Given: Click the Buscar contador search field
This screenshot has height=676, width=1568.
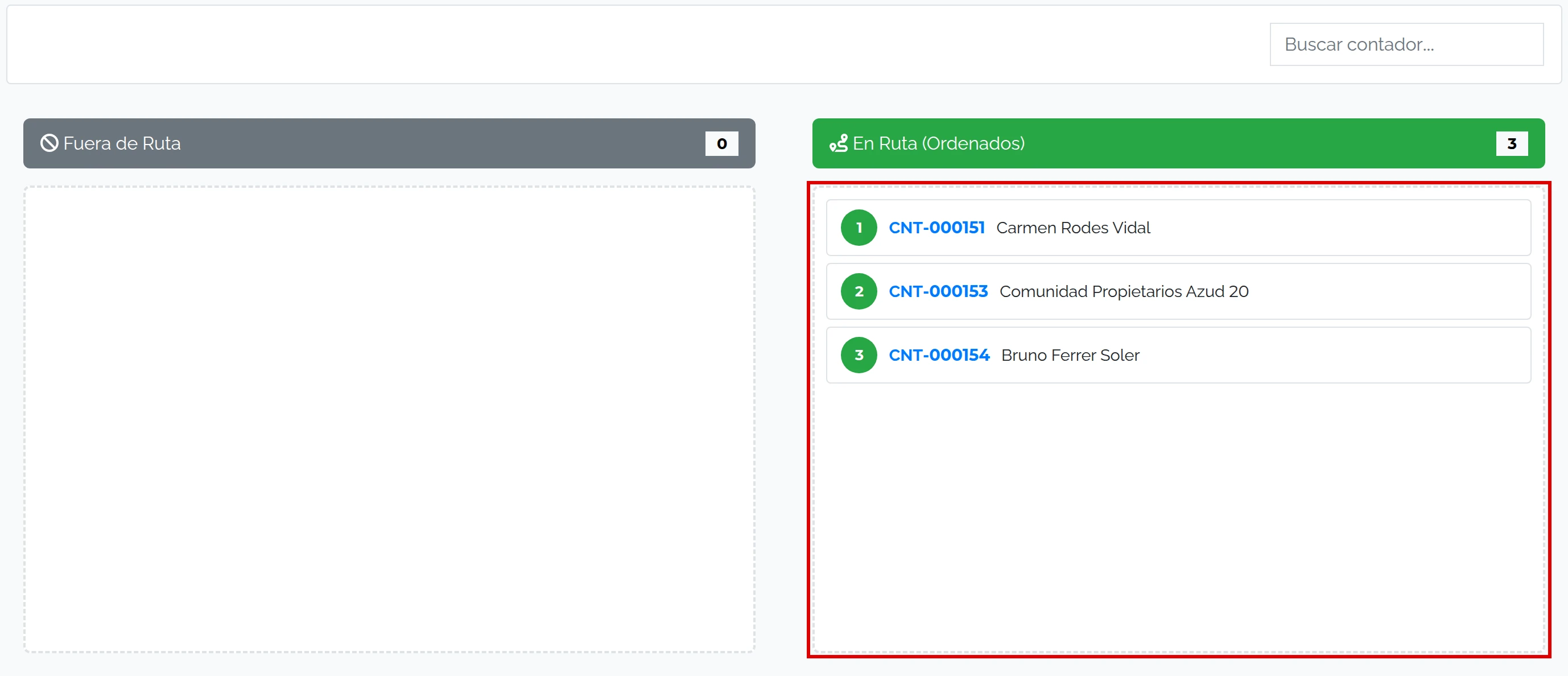Looking at the screenshot, I should (x=1406, y=44).
